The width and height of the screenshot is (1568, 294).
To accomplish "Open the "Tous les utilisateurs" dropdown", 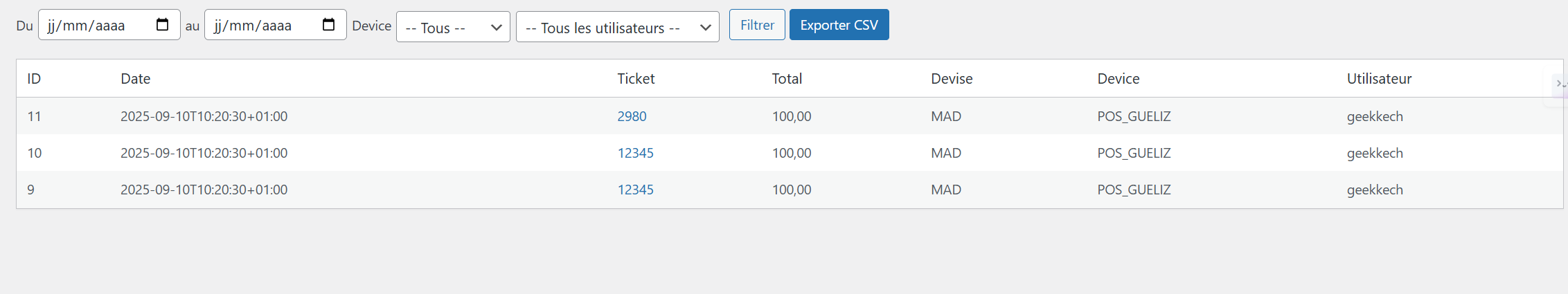I will point(617,28).
